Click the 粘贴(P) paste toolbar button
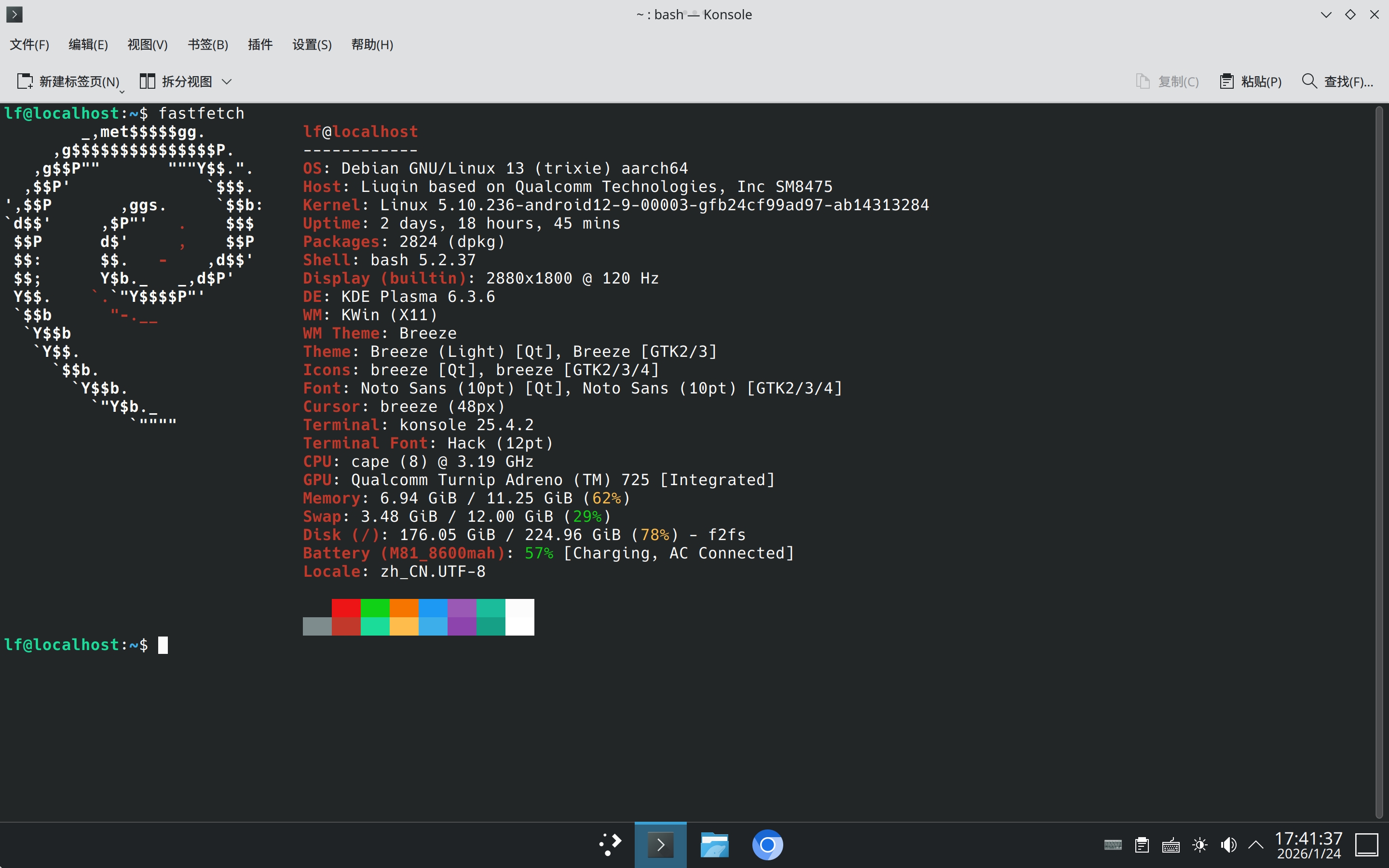The height and width of the screenshot is (868, 1389). coord(1251,81)
